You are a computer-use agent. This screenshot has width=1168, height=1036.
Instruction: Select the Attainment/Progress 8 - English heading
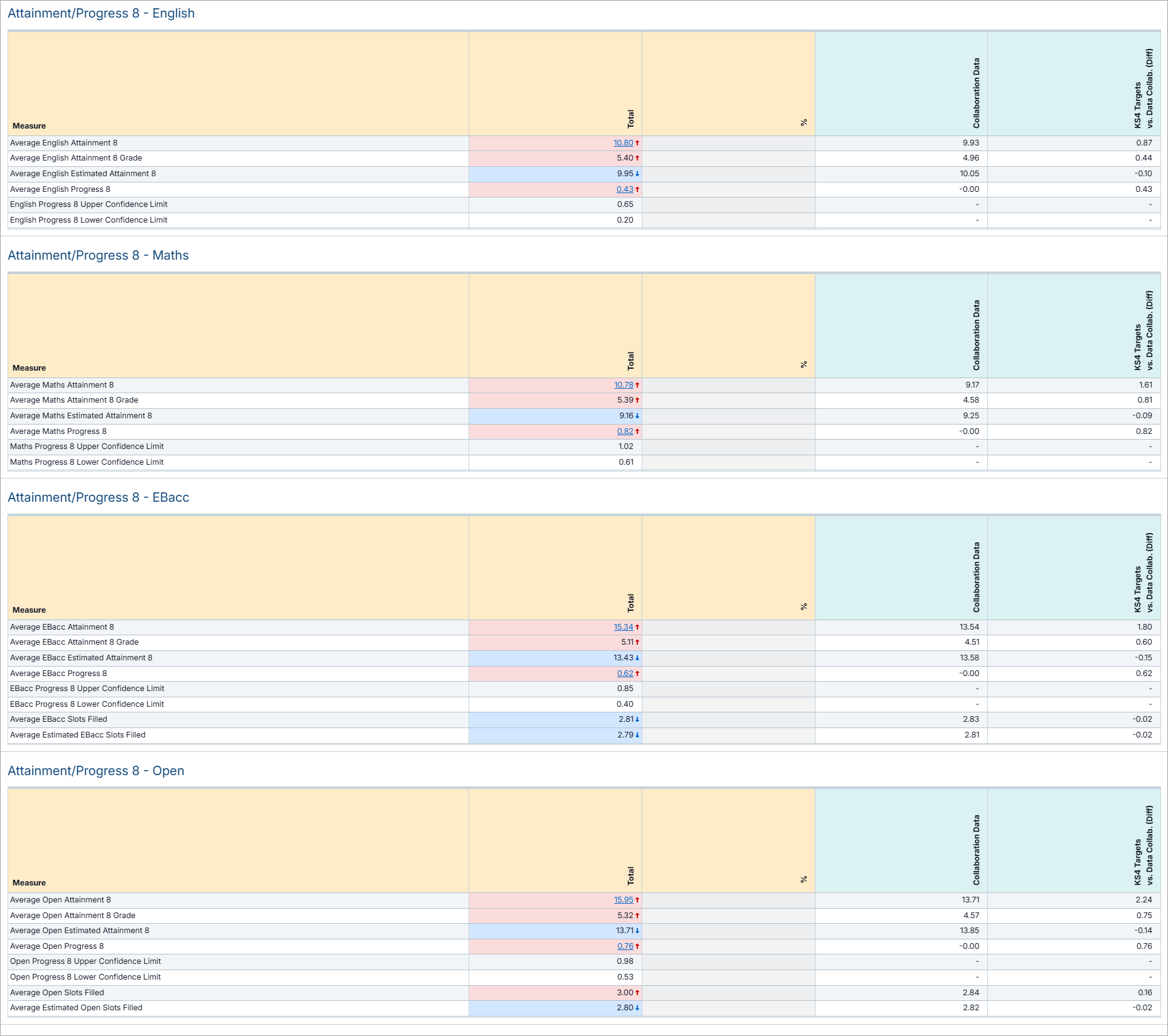point(101,13)
